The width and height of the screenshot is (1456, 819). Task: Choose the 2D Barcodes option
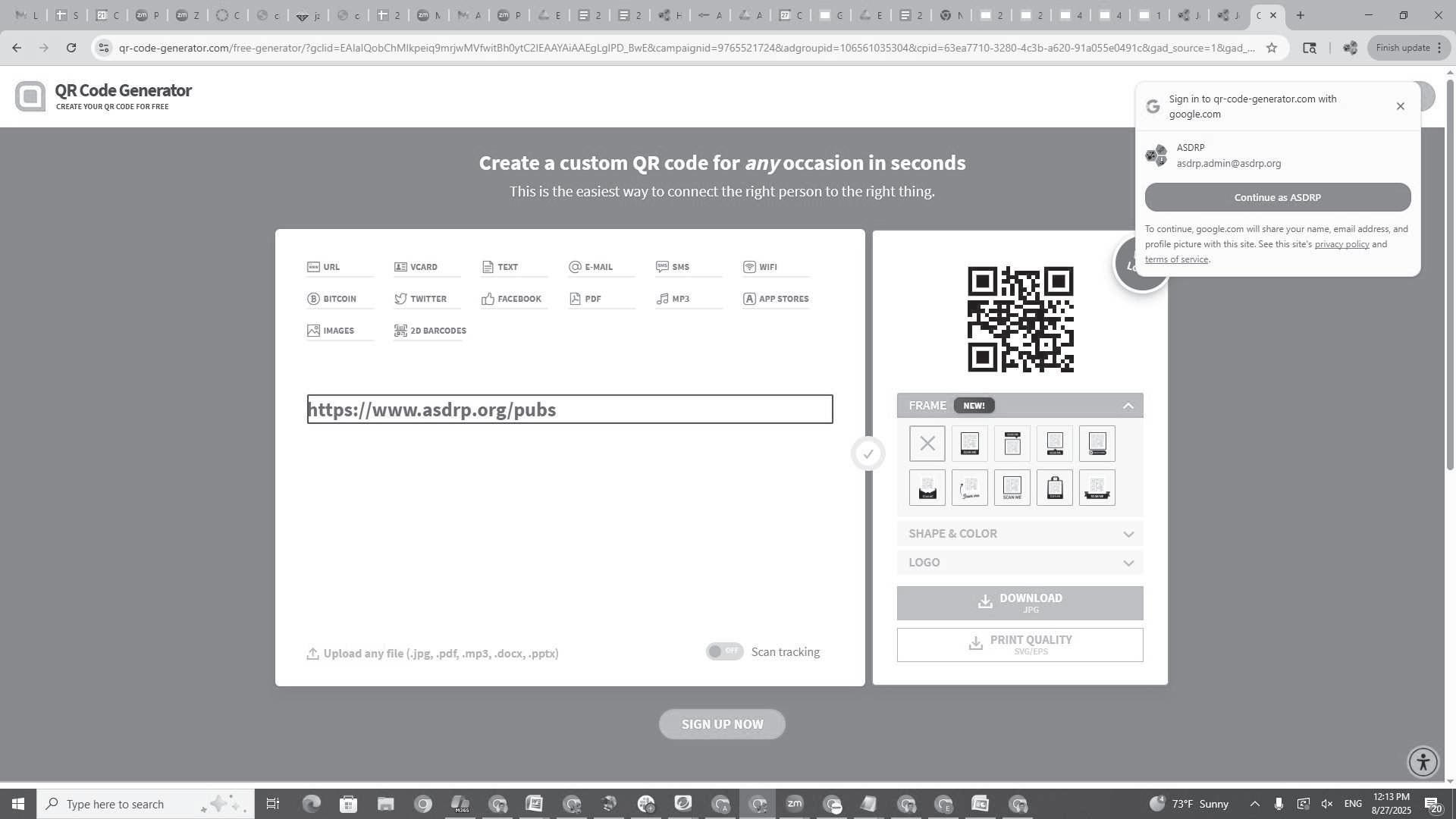[430, 331]
